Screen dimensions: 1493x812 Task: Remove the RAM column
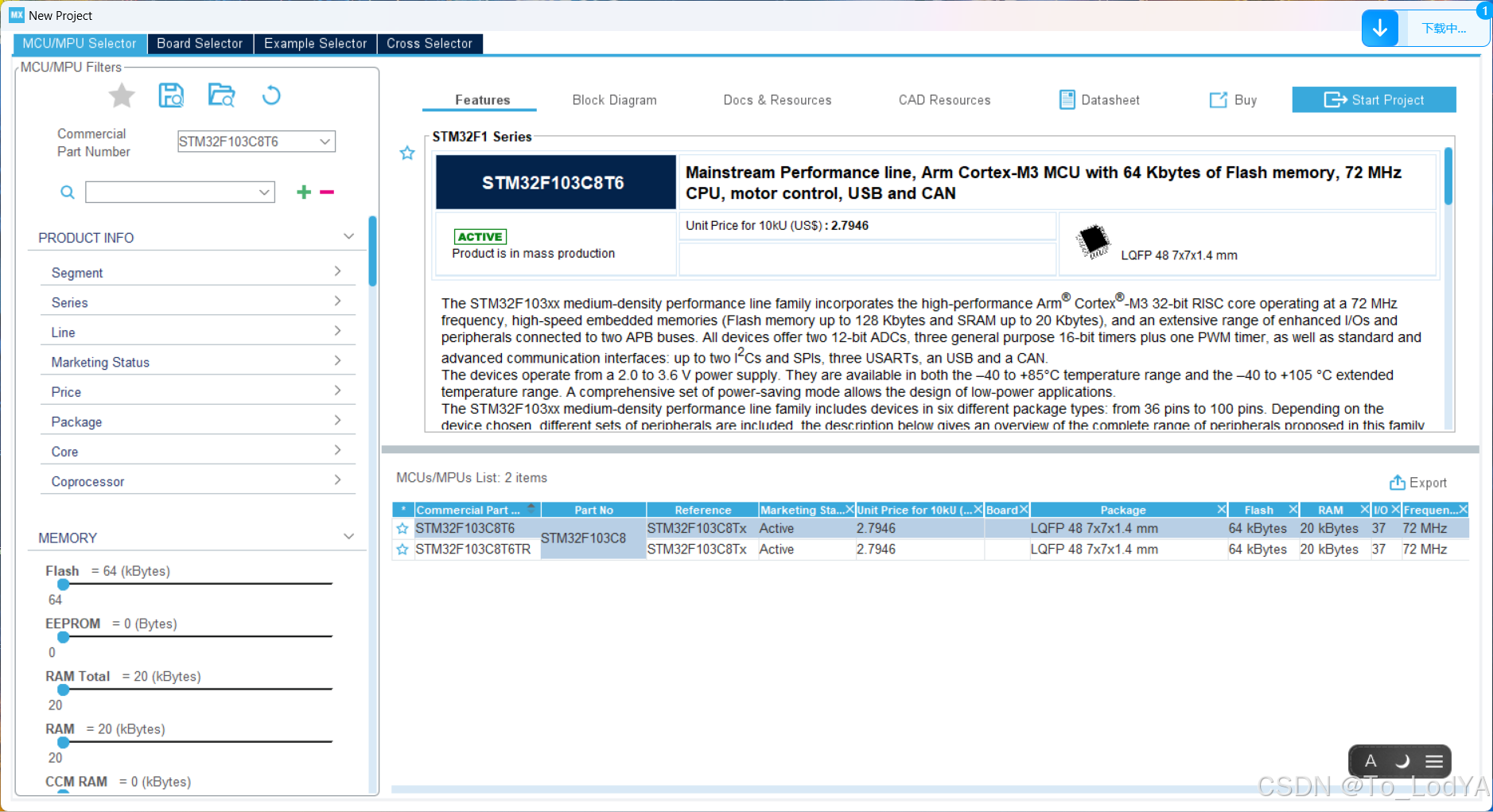[x=1365, y=509]
